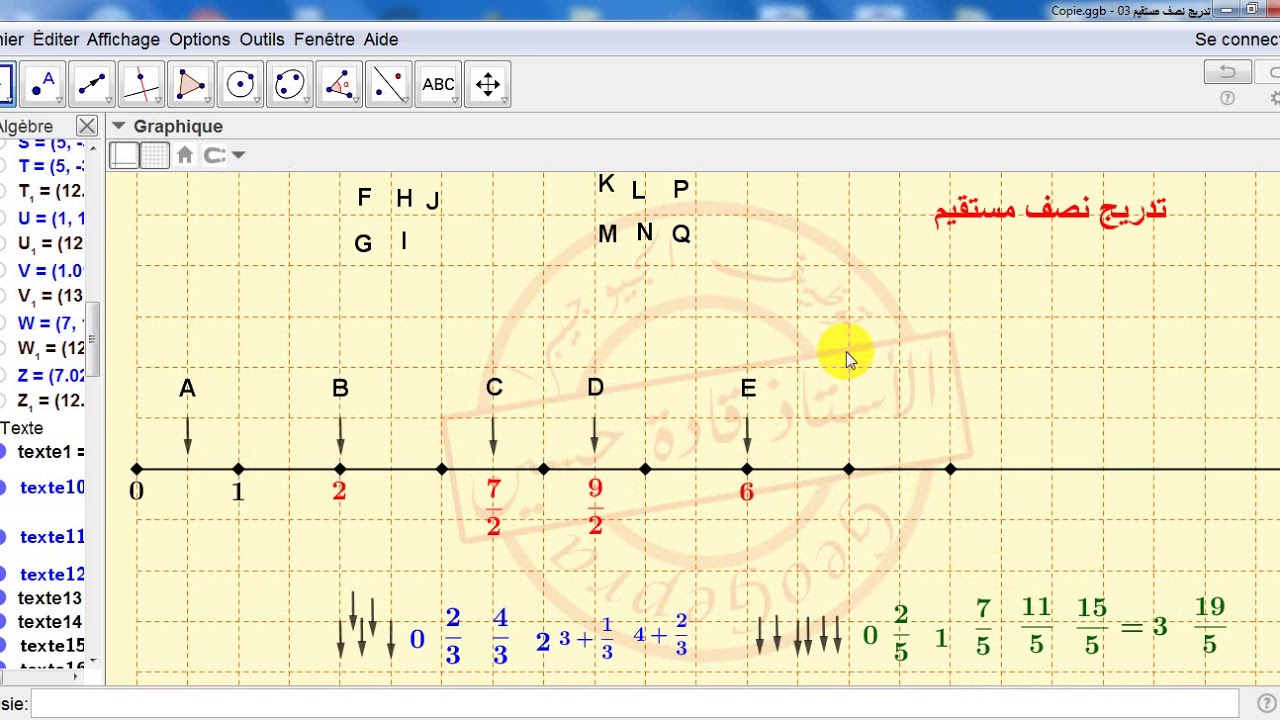Click Algèbre scrollbar down arrow
Image resolution: width=1280 pixels, height=720 pixels.
[95, 660]
